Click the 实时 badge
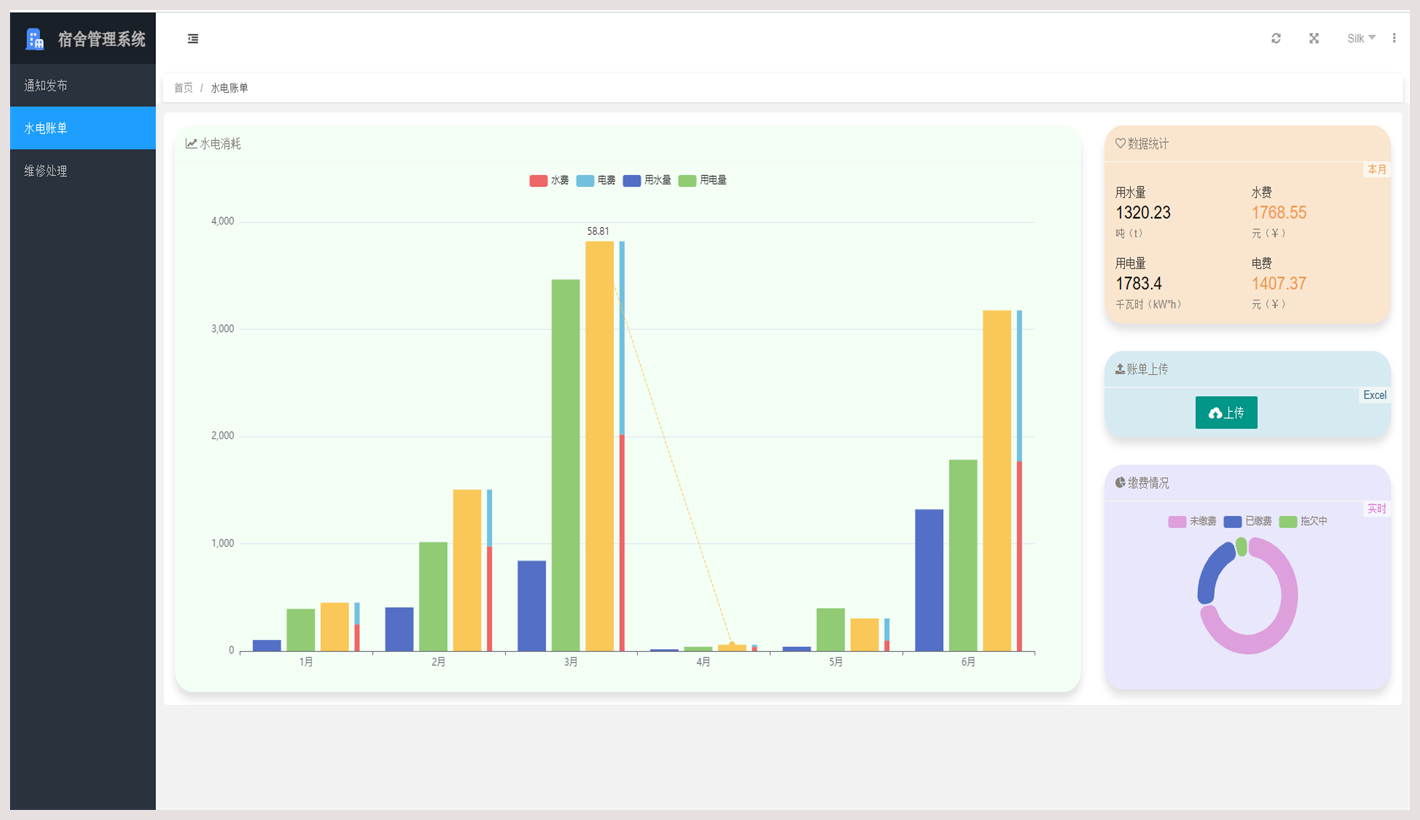The image size is (1420, 820). click(1377, 509)
